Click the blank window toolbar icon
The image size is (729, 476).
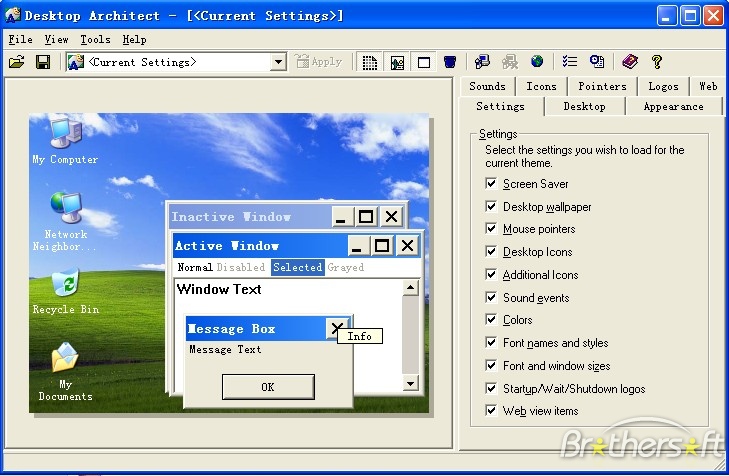point(424,62)
